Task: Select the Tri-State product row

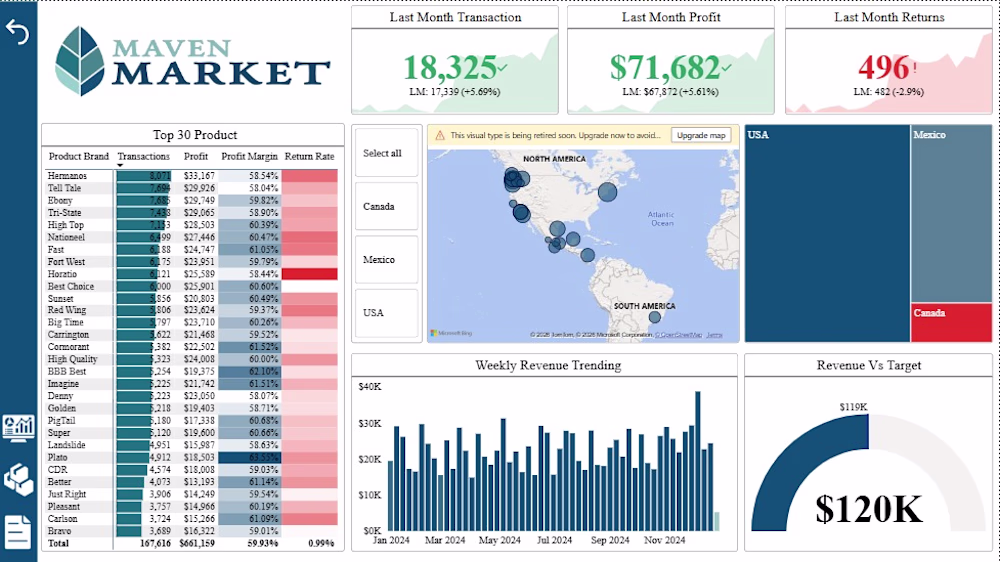Action: [x=193, y=212]
